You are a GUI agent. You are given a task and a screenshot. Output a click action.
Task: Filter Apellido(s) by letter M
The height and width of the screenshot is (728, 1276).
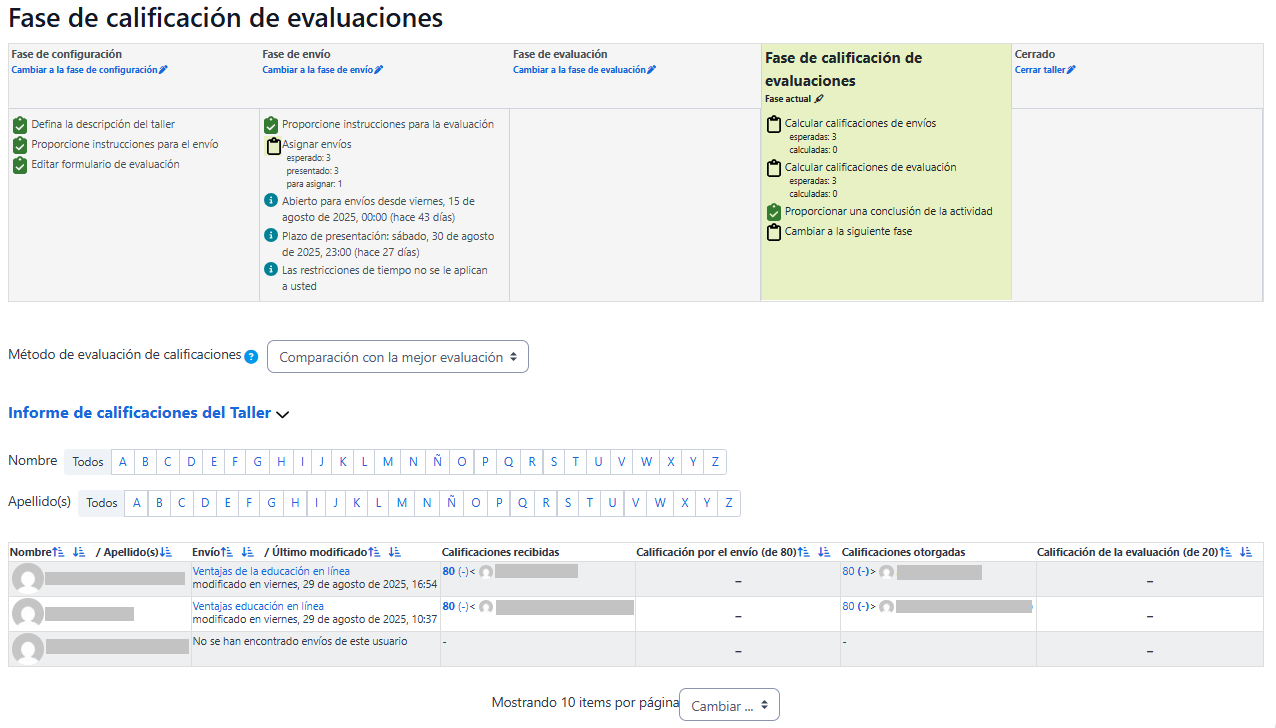402,503
